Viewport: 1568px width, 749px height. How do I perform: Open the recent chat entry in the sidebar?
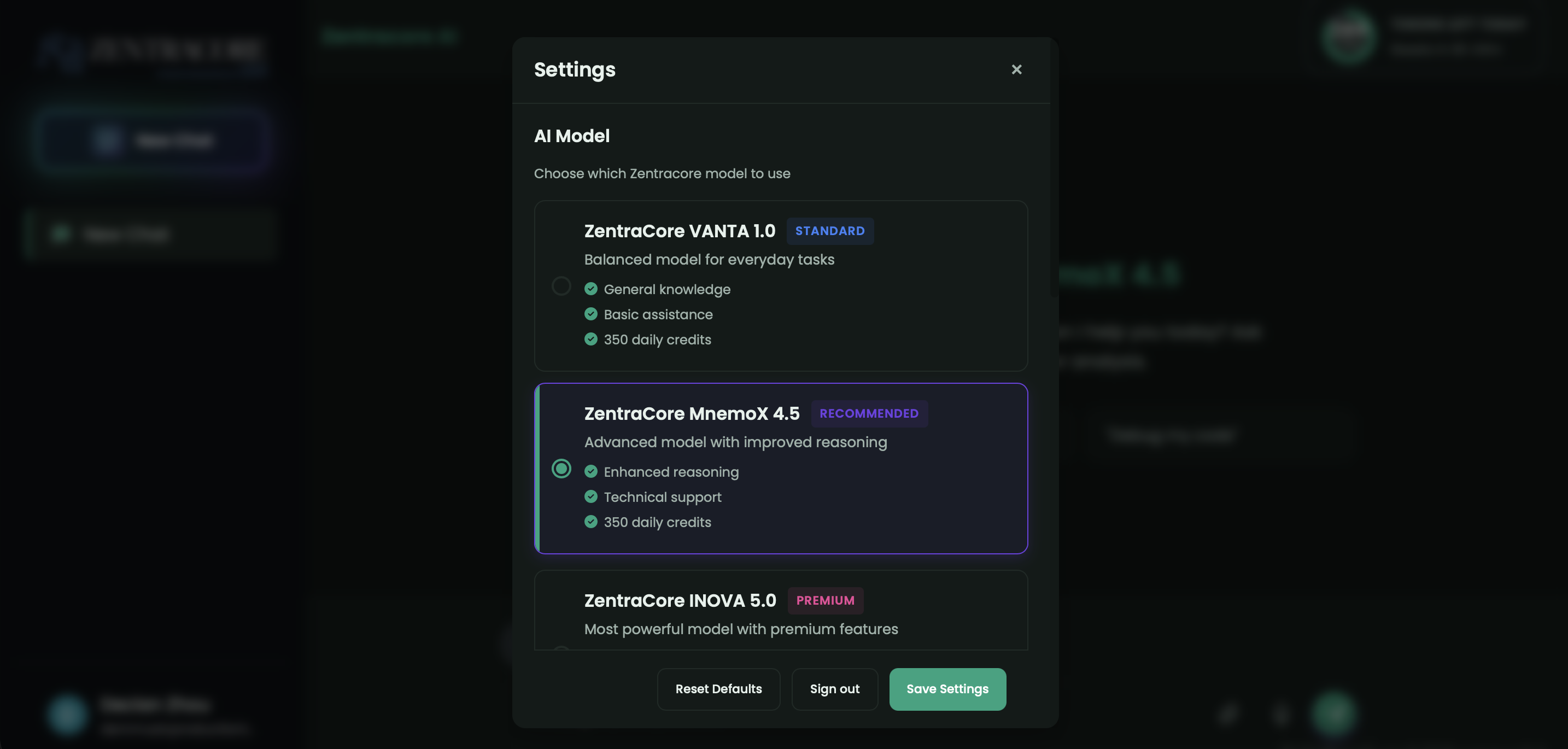pos(150,234)
